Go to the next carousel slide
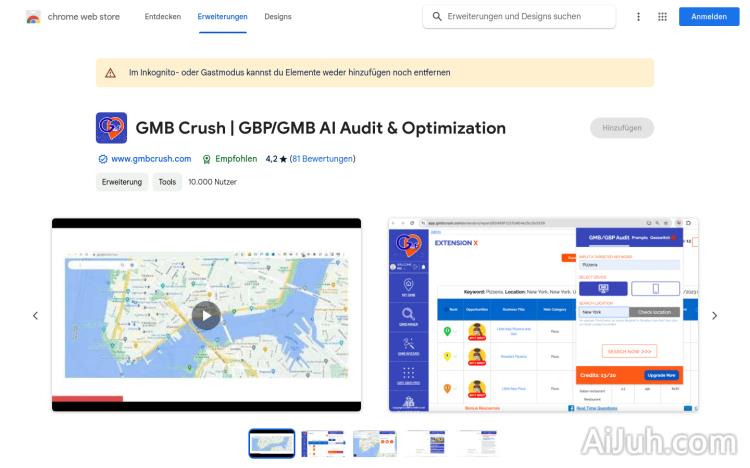The height and width of the screenshot is (468, 750). click(714, 316)
